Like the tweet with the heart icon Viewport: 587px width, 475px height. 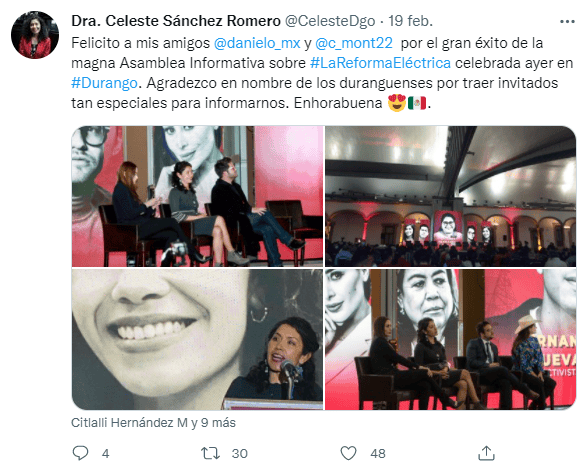(348, 453)
